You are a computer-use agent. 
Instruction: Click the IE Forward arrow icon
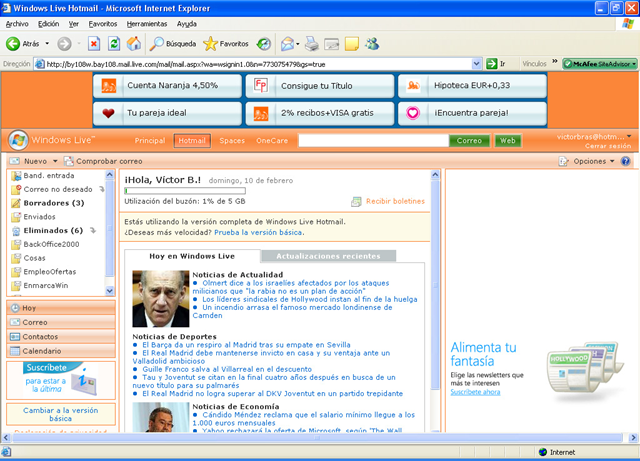pos(64,44)
